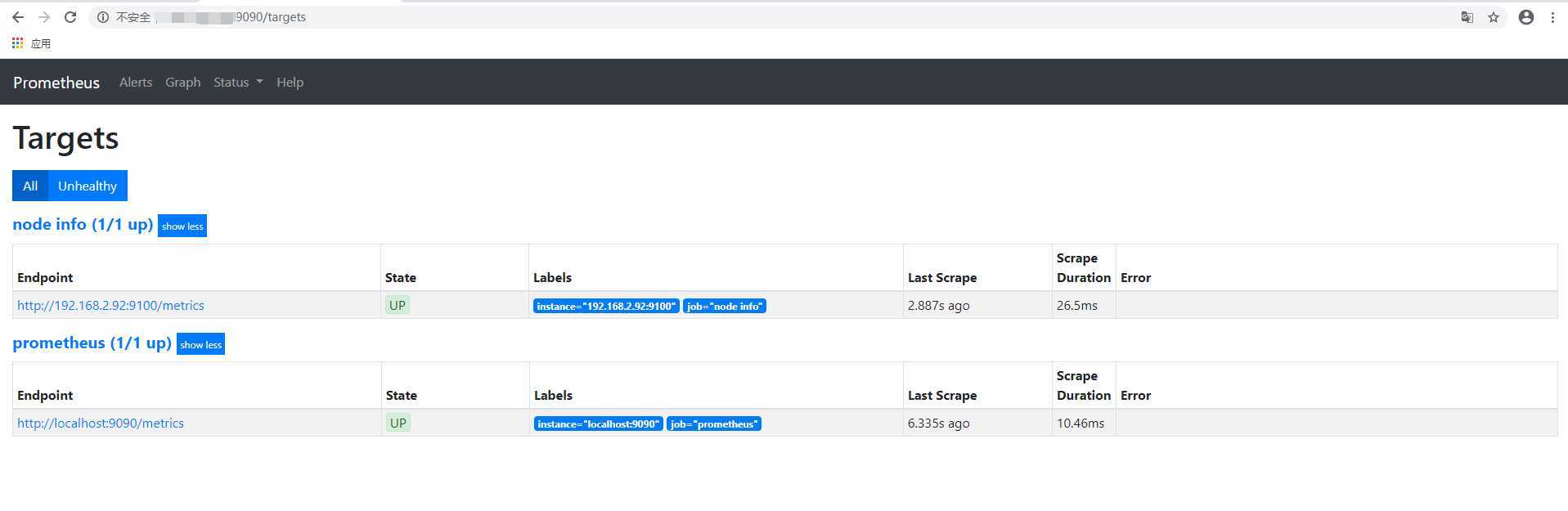Click job="prometheus" label badge

tap(714, 424)
